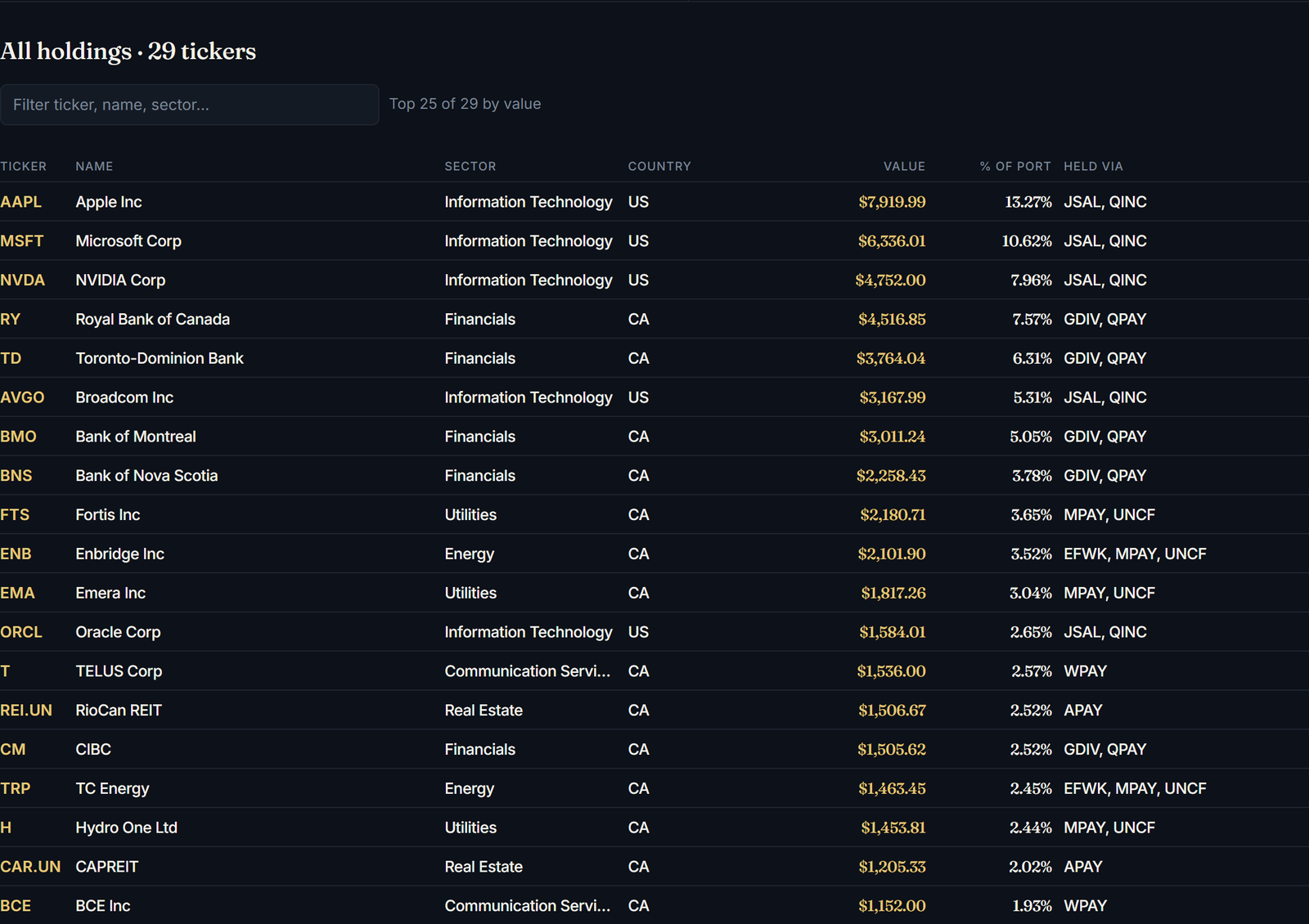Click the $7,919.99 value for Apple
Viewport: 1309px width, 924px height.
(892, 202)
